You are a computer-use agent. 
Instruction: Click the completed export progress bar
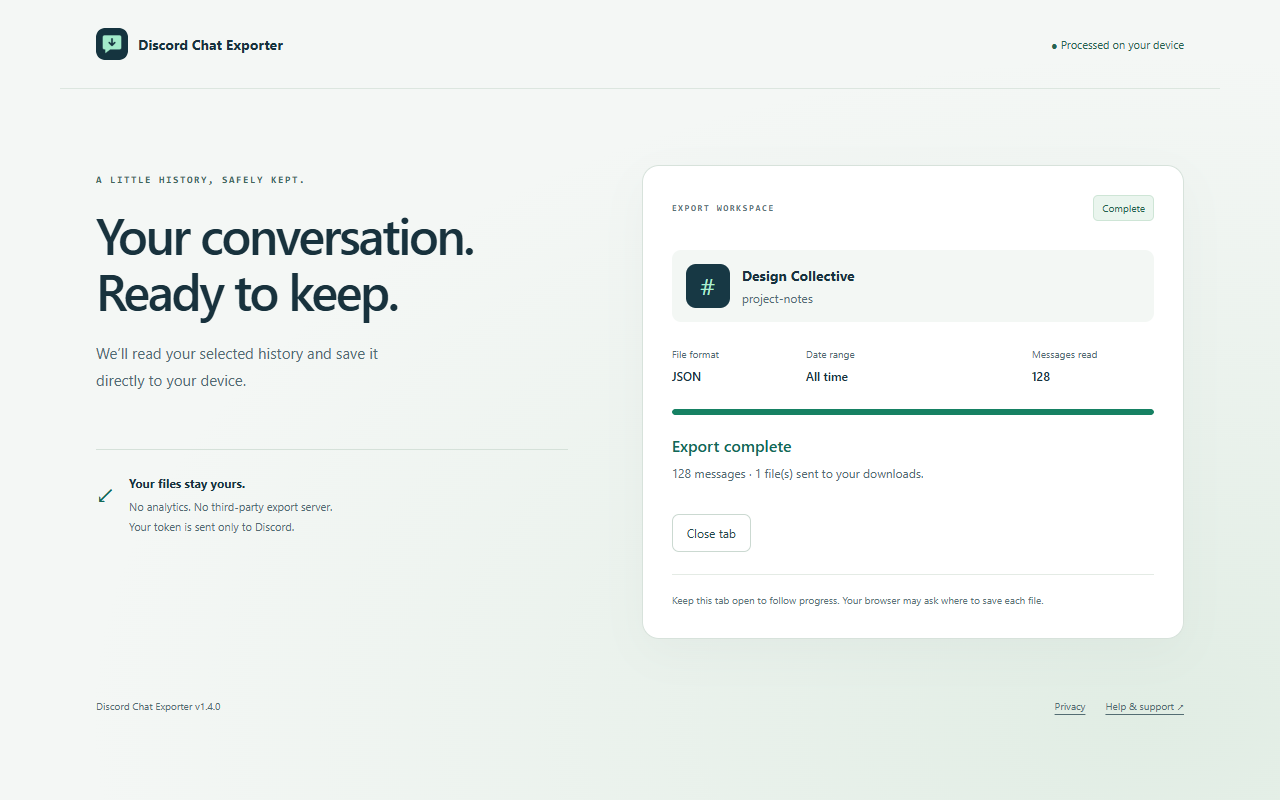[913, 412]
